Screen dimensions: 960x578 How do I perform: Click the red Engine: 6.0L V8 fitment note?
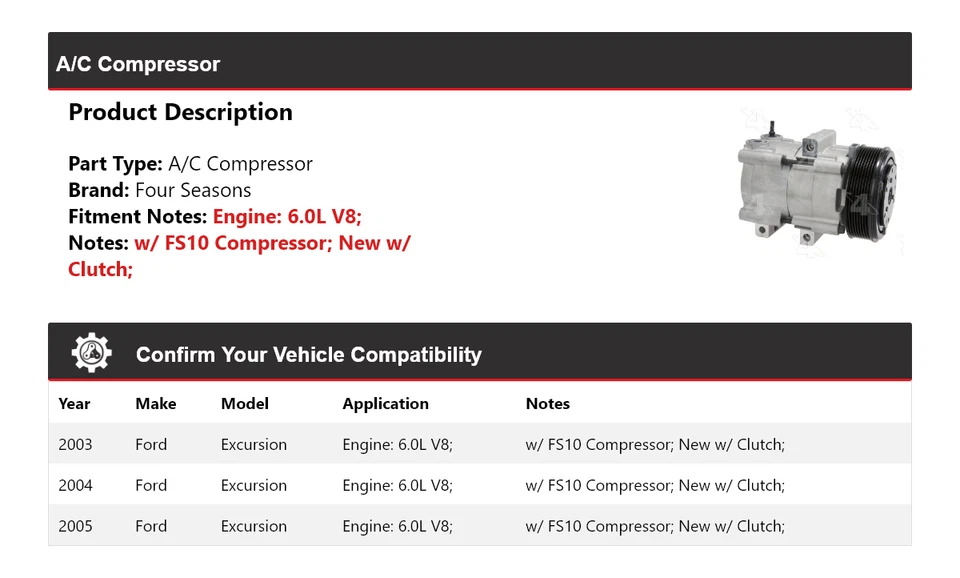(287, 217)
